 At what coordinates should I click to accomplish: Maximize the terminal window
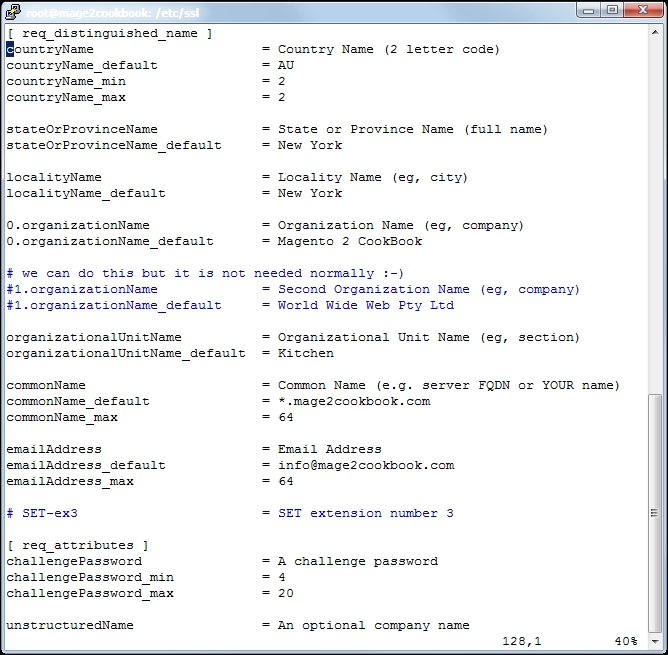tap(612, 10)
